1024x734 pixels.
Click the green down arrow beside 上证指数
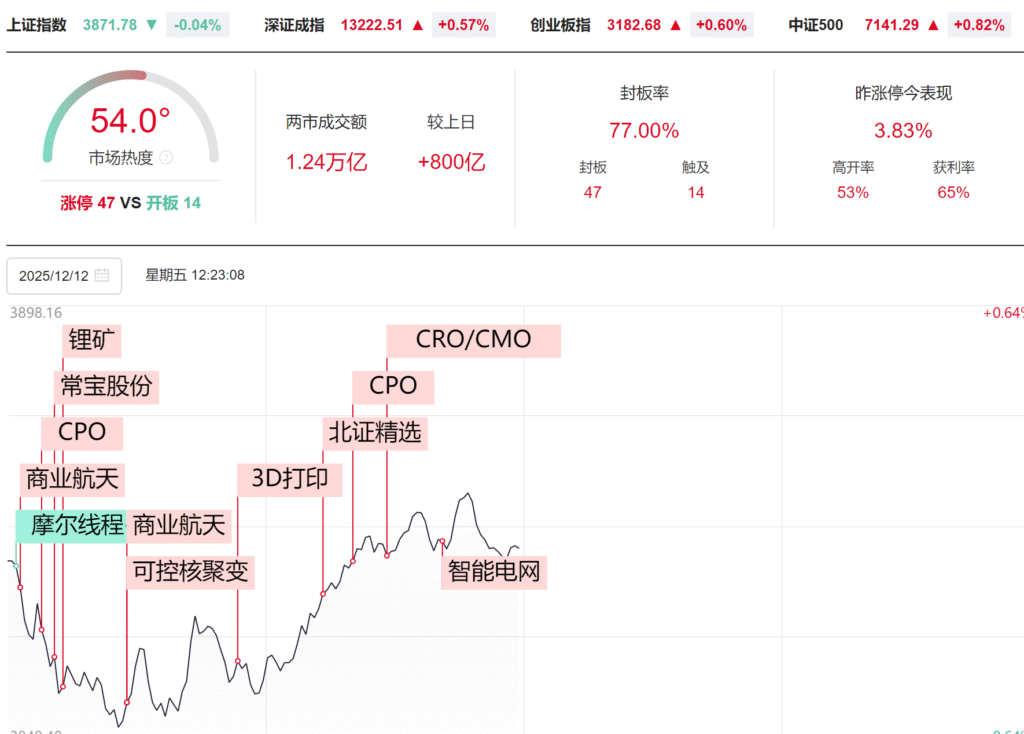151,25
